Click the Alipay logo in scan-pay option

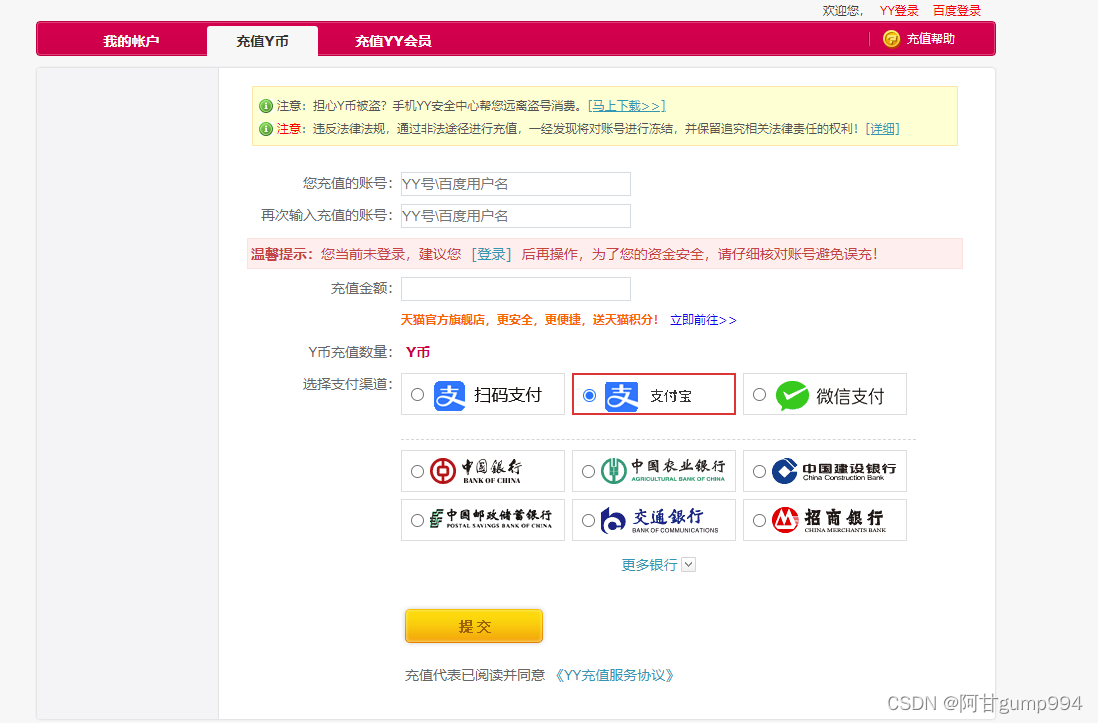click(x=450, y=396)
